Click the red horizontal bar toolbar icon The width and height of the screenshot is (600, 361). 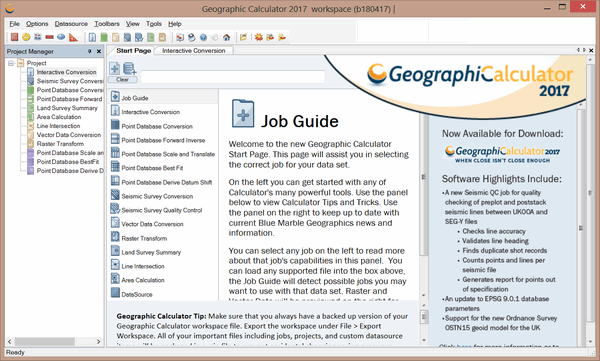49,37
